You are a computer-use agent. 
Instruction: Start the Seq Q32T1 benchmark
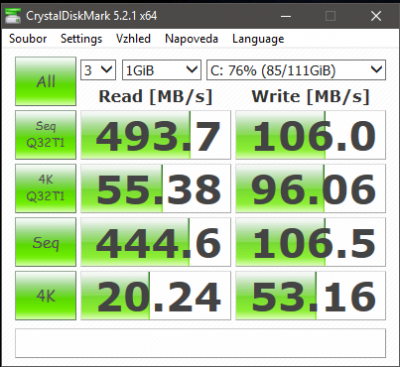click(x=46, y=135)
